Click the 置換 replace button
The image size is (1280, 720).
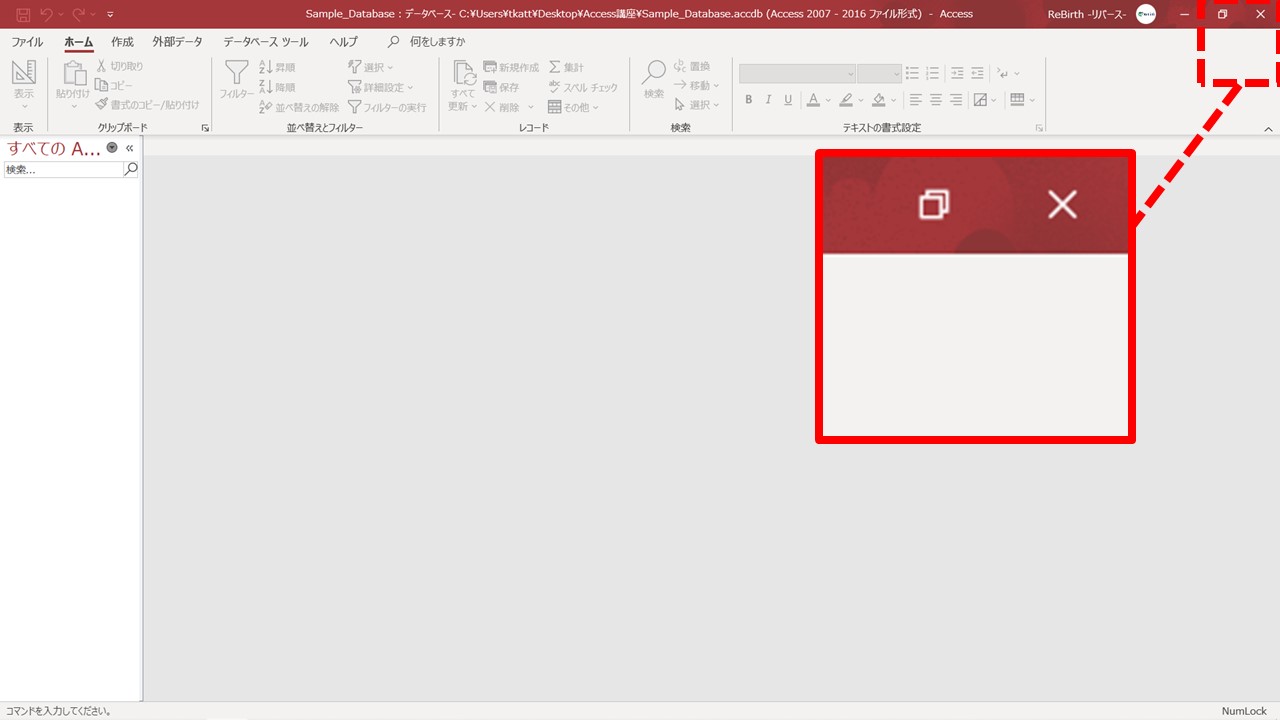coord(691,66)
